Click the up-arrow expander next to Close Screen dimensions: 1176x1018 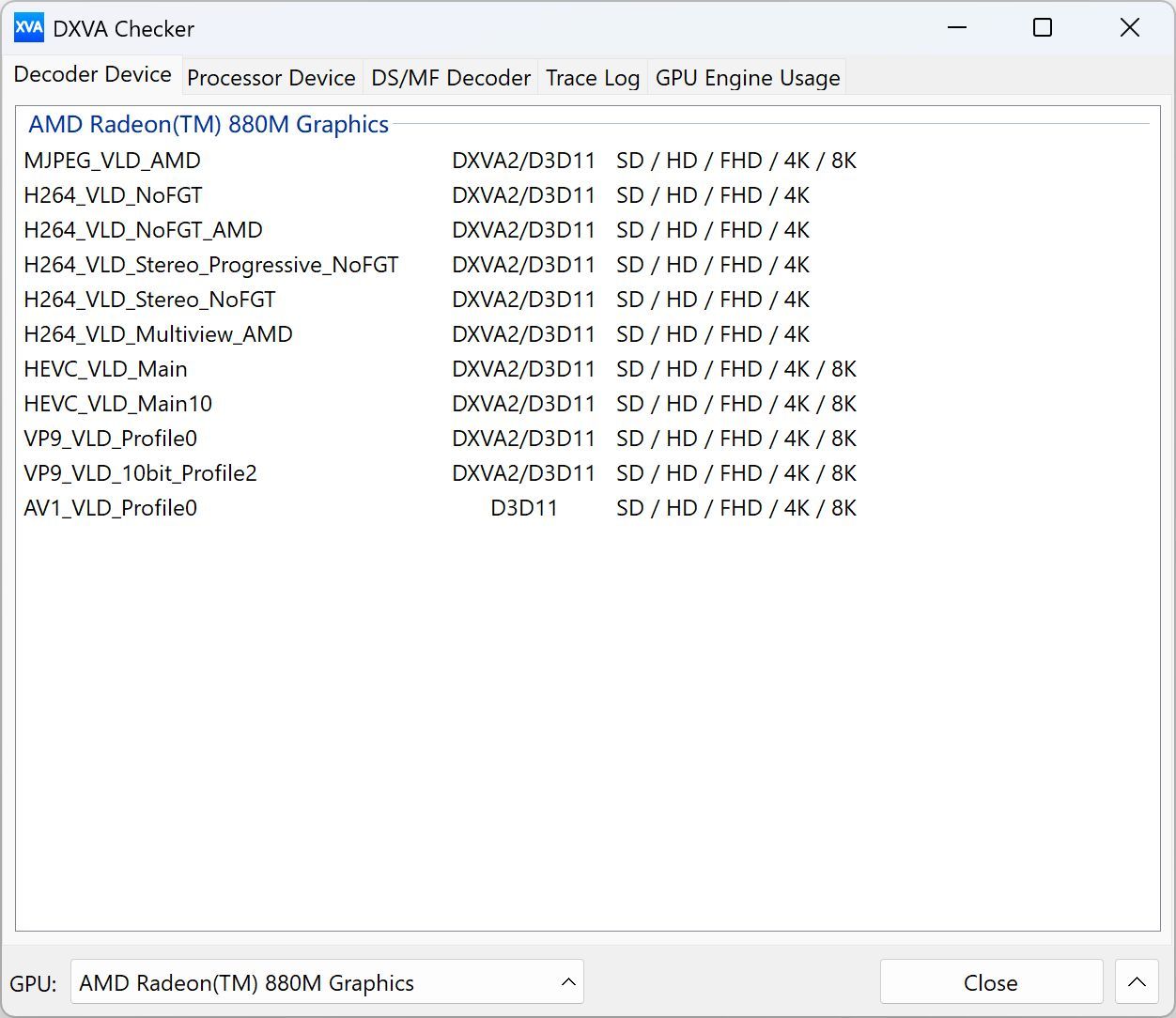1137,982
